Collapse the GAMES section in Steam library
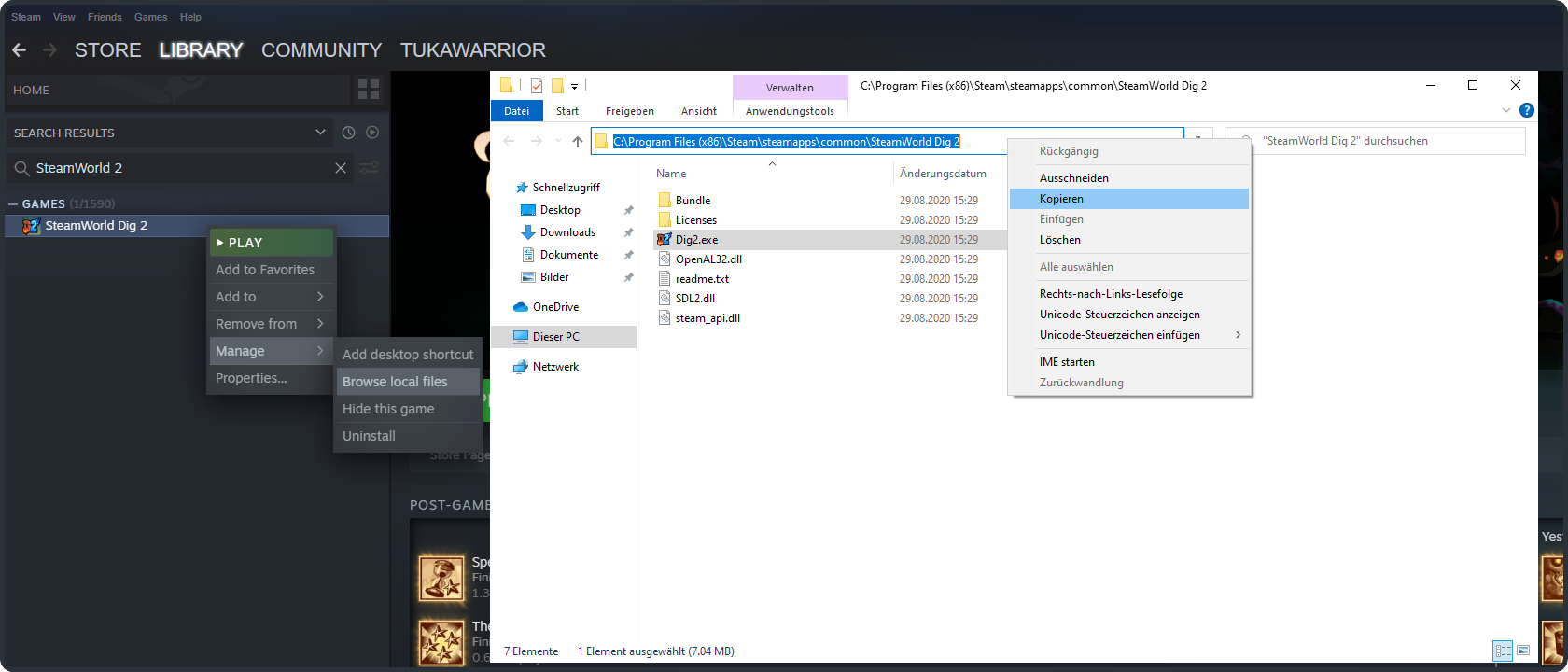This screenshot has width=1568, height=672. (13, 203)
